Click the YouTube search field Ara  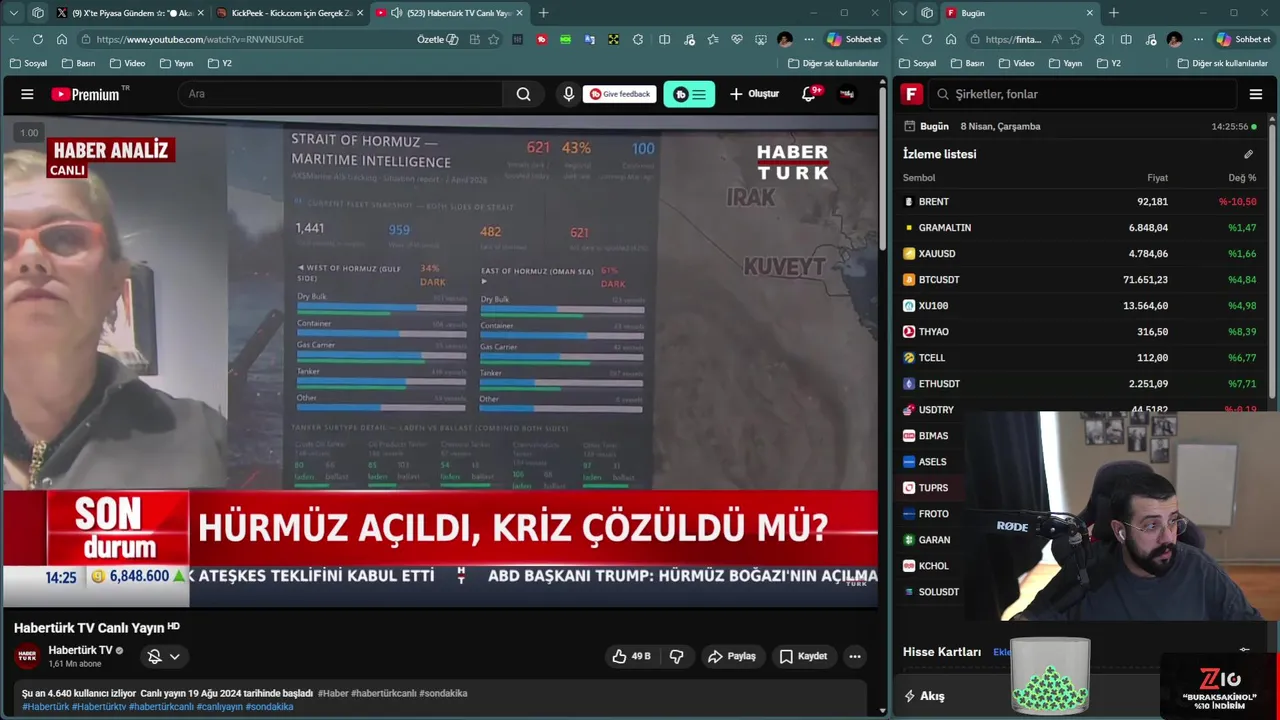tap(340, 94)
